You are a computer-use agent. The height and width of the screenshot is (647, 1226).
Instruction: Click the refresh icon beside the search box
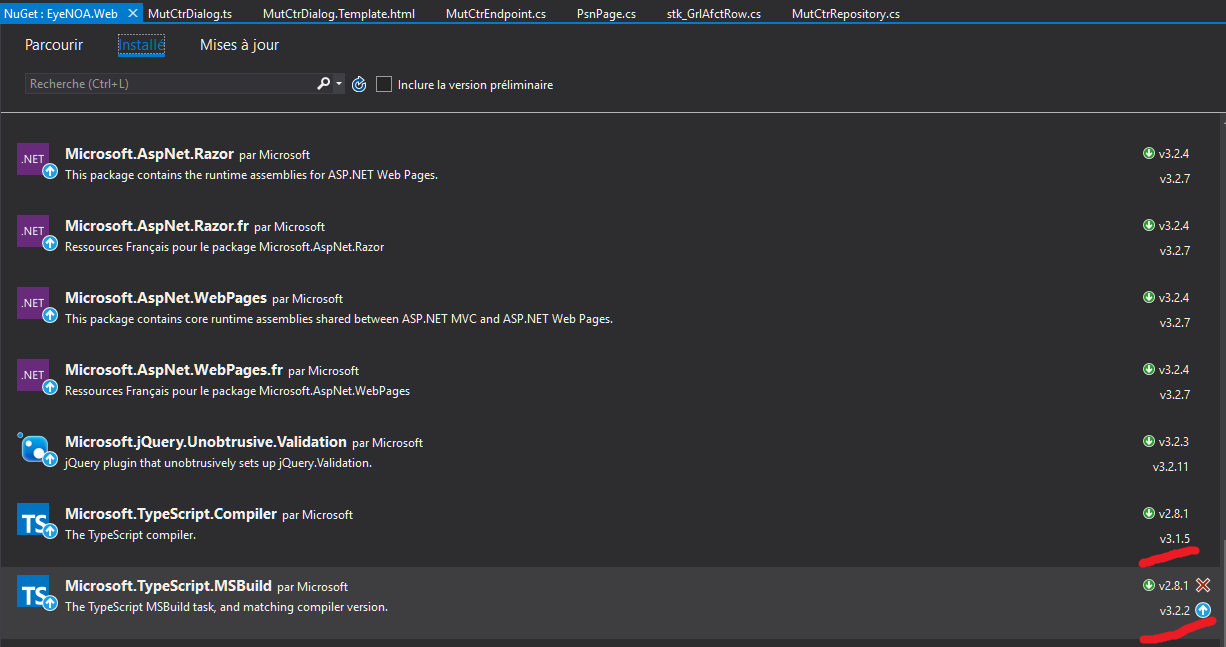359,84
